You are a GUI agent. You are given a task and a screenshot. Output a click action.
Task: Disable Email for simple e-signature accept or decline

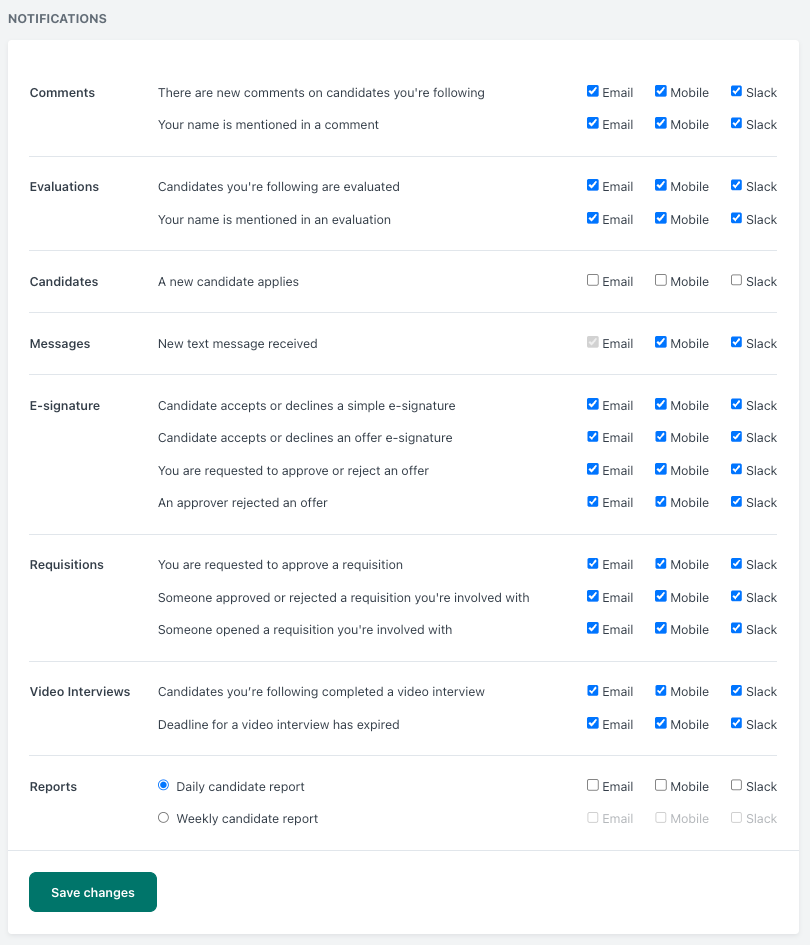[592, 404]
